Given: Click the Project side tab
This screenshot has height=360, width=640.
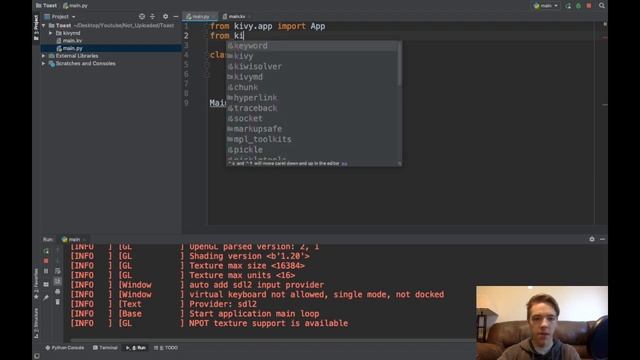Looking at the screenshot, I should [x=36, y=27].
